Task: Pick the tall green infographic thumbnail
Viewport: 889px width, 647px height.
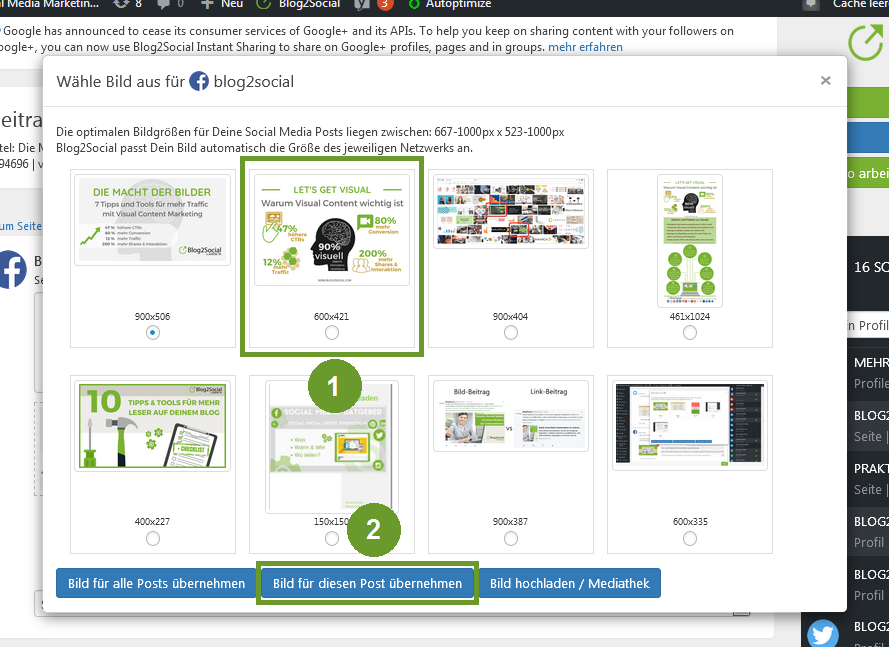Action: 689,240
